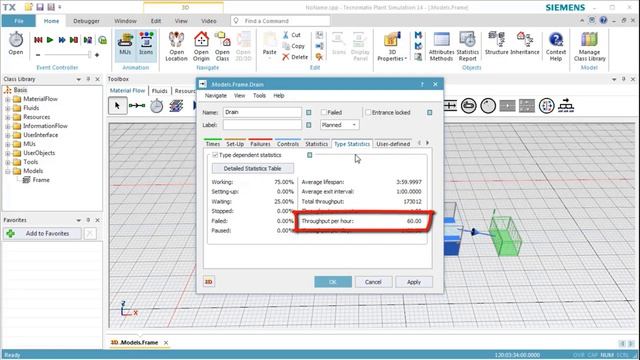Expand the InformationFlow folder

(7, 126)
